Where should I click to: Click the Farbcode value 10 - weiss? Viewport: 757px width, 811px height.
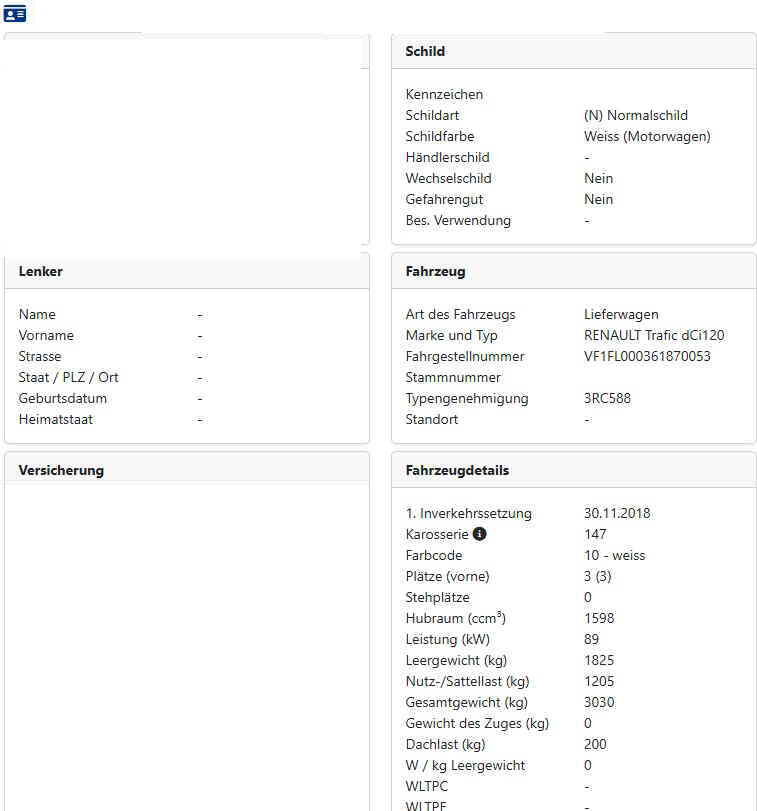point(614,555)
